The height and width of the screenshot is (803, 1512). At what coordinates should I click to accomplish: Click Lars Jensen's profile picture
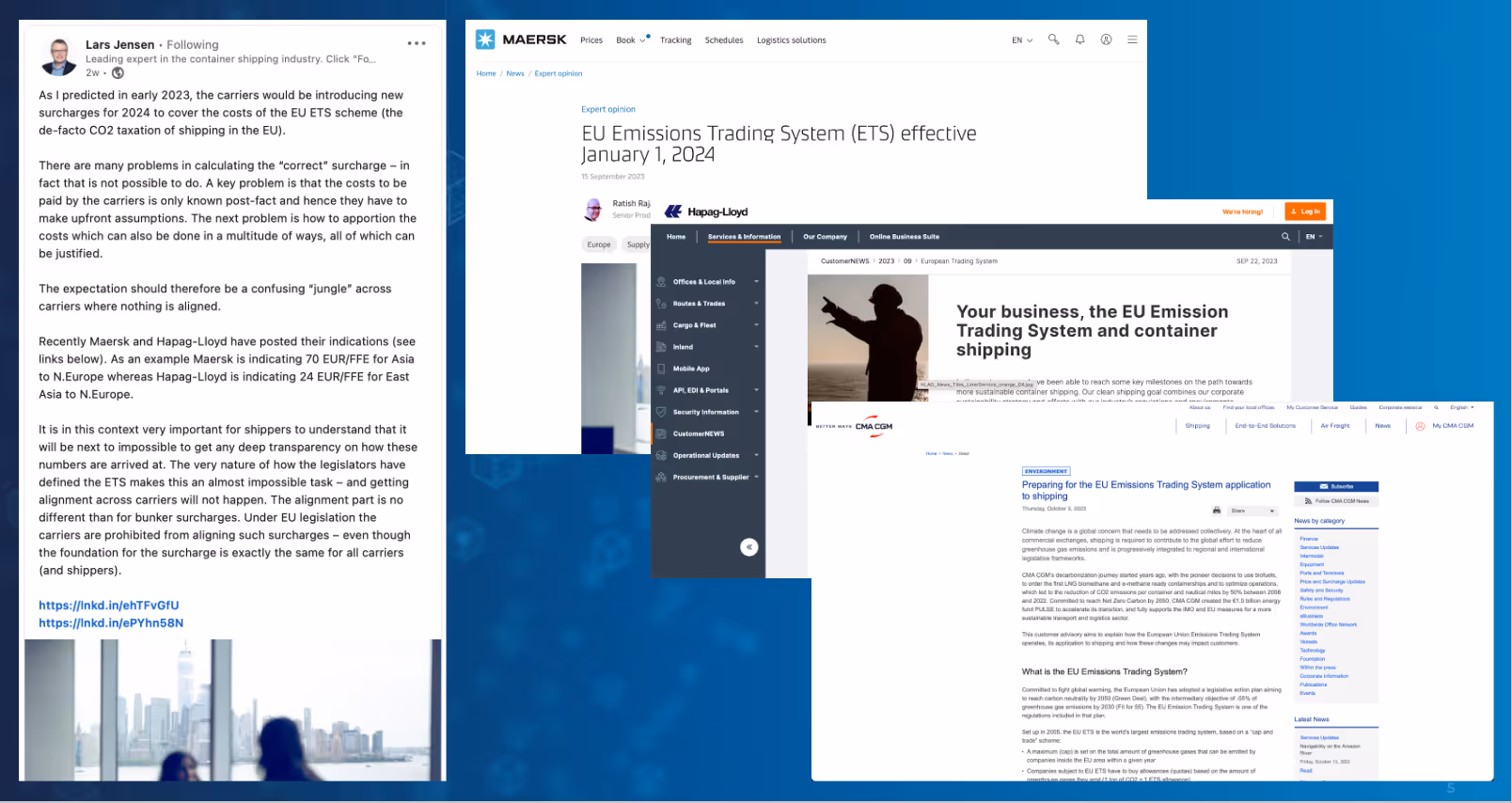tap(59, 57)
